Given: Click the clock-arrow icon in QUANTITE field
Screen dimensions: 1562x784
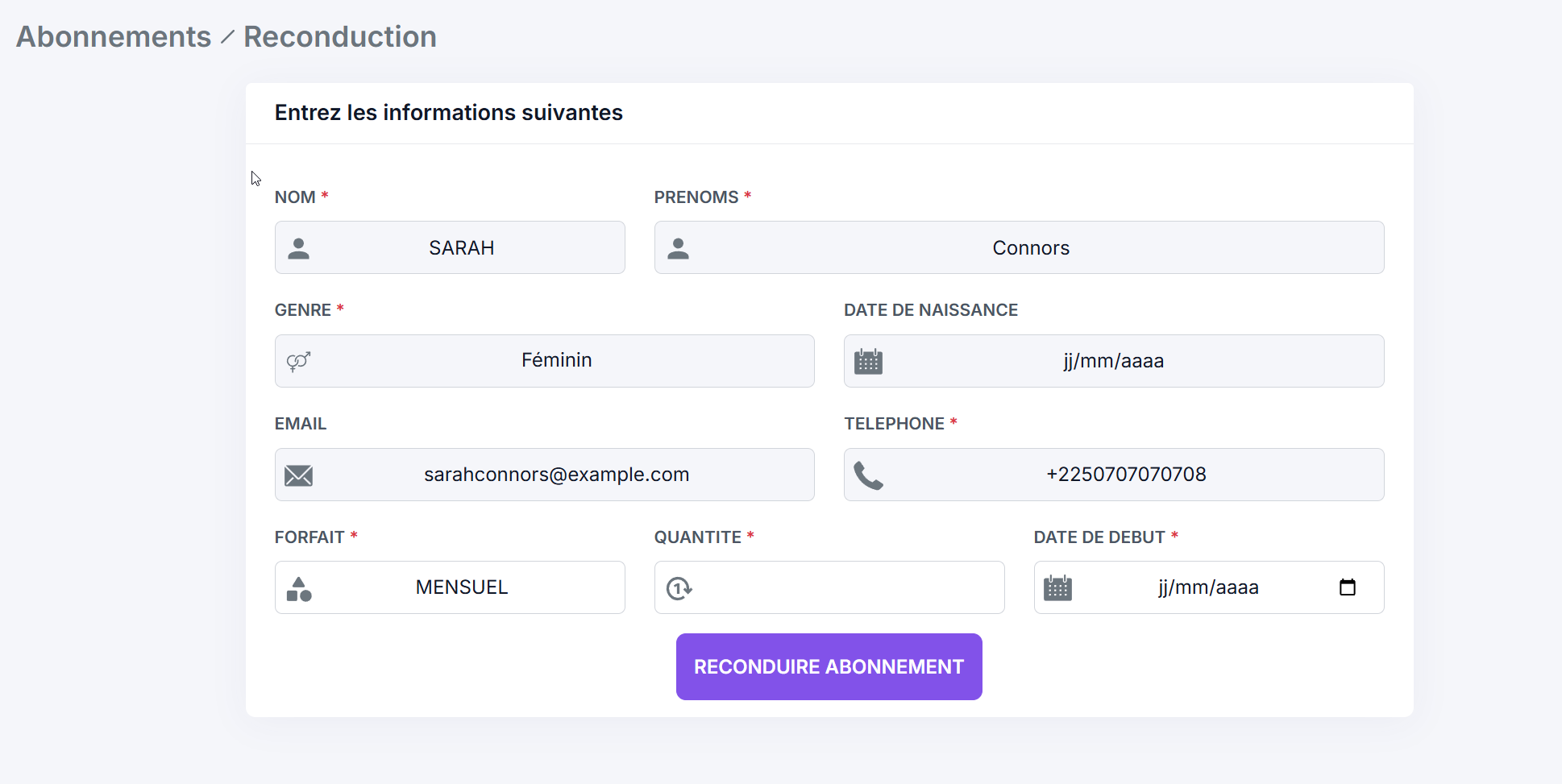Looking at the screenshot, I should click(679, 589).
